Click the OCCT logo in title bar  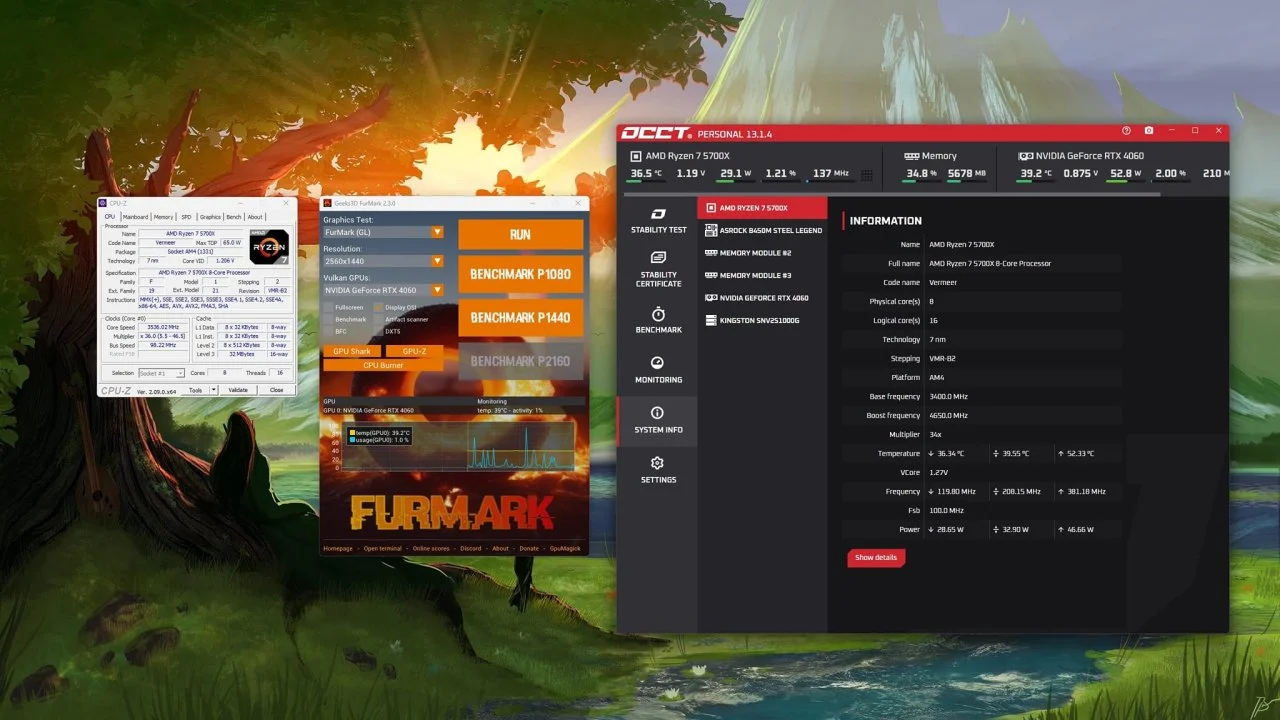(655, 133)
